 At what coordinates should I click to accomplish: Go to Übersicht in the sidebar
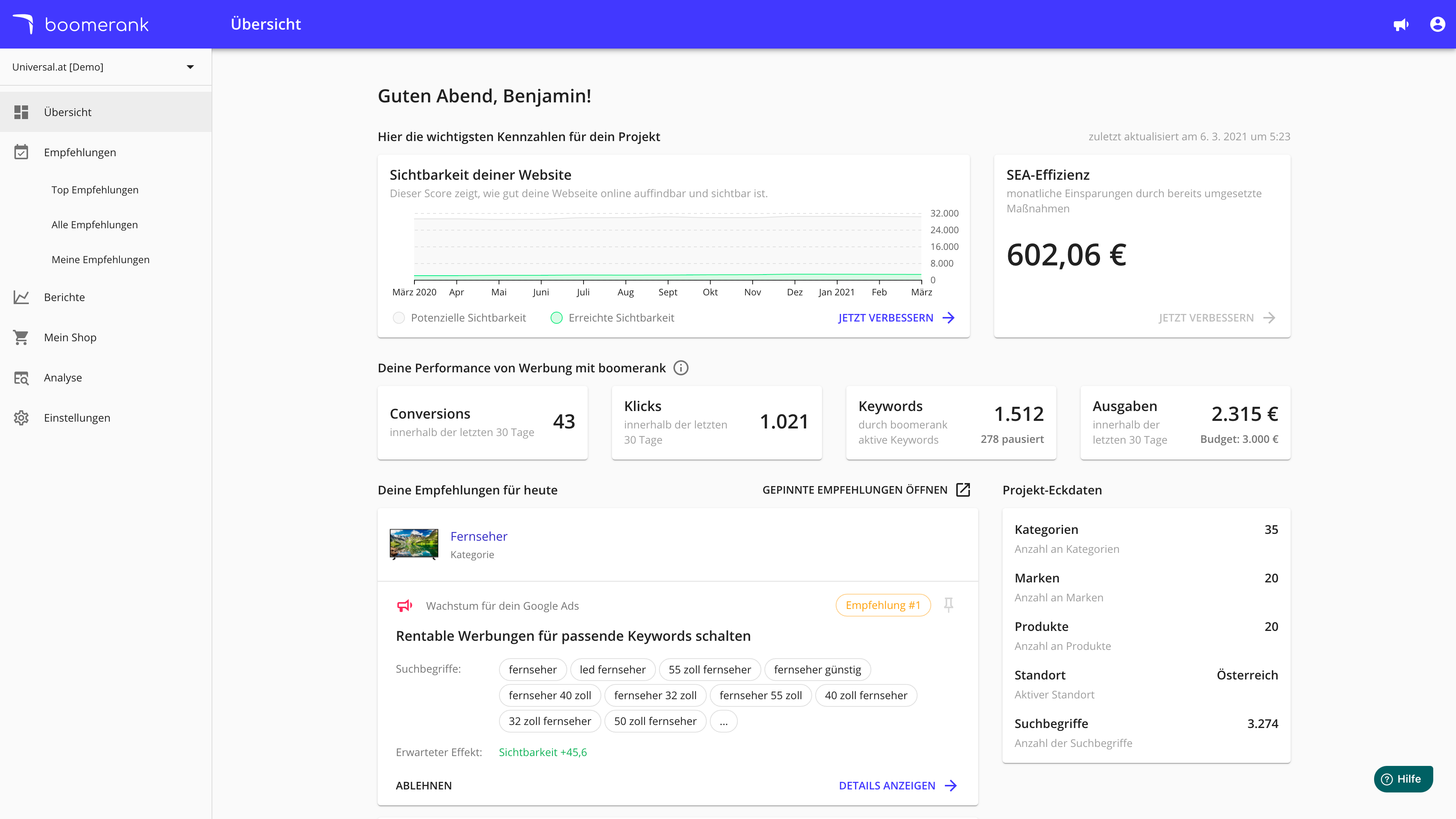pyautogui.click(x=106, y=112)
